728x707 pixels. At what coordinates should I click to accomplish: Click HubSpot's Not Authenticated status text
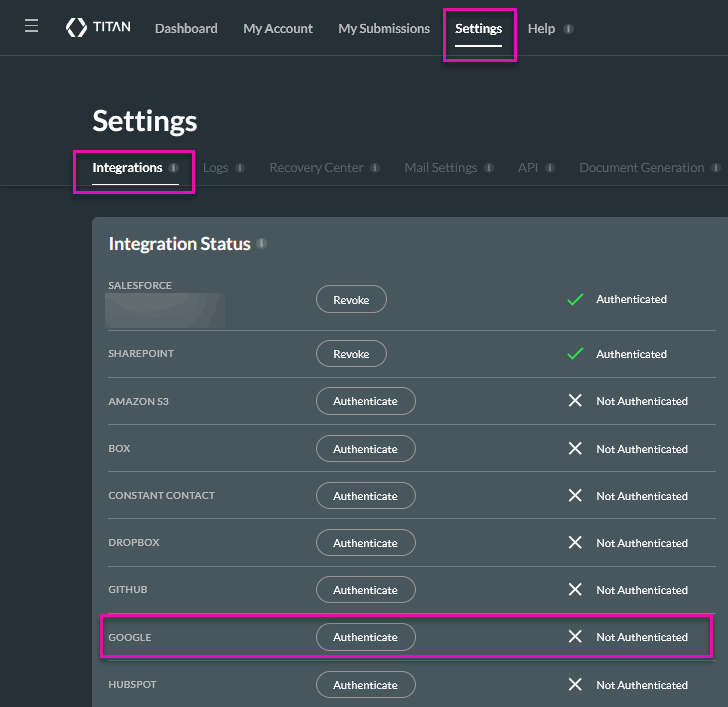pos(642,685)
